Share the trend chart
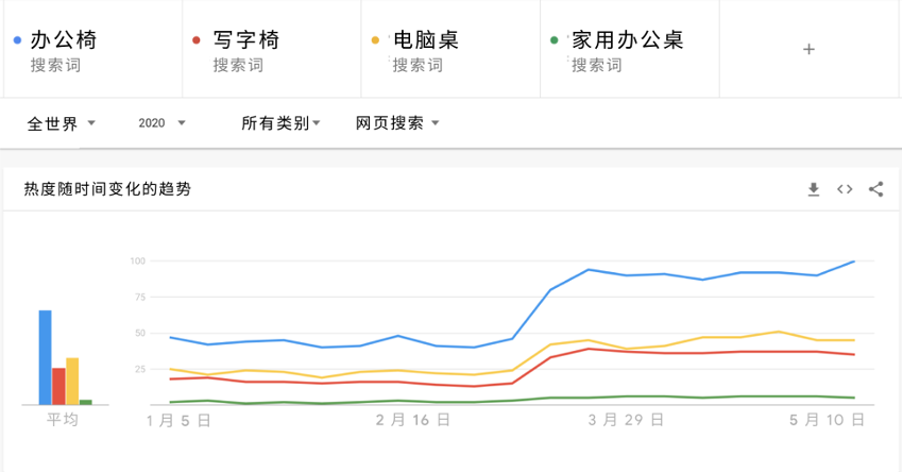This screenshot has height=472, width=902. tap(876, 189)
